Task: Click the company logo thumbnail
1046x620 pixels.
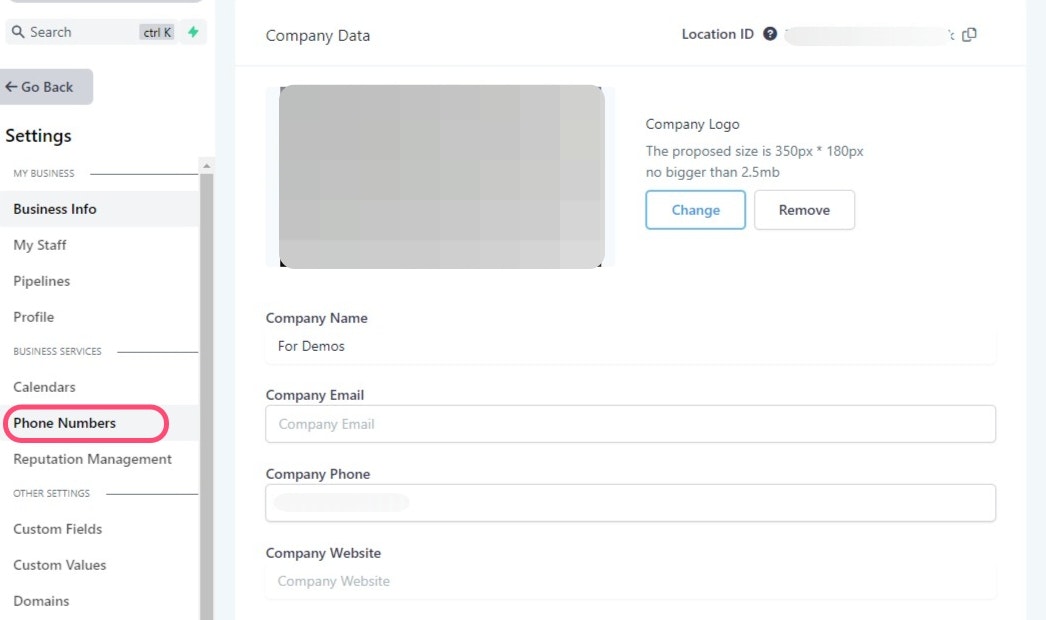Action: coord(442,177)
